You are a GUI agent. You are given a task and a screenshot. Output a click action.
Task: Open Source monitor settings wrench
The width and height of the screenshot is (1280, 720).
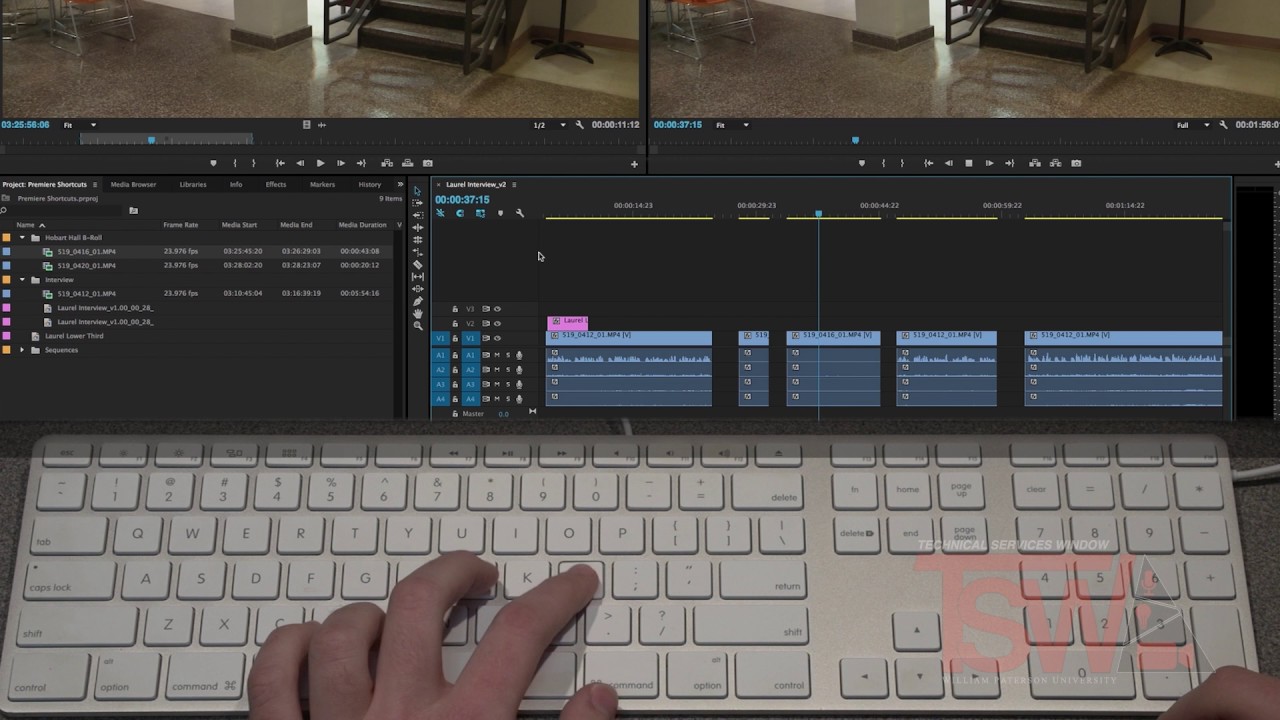(578, 125)
